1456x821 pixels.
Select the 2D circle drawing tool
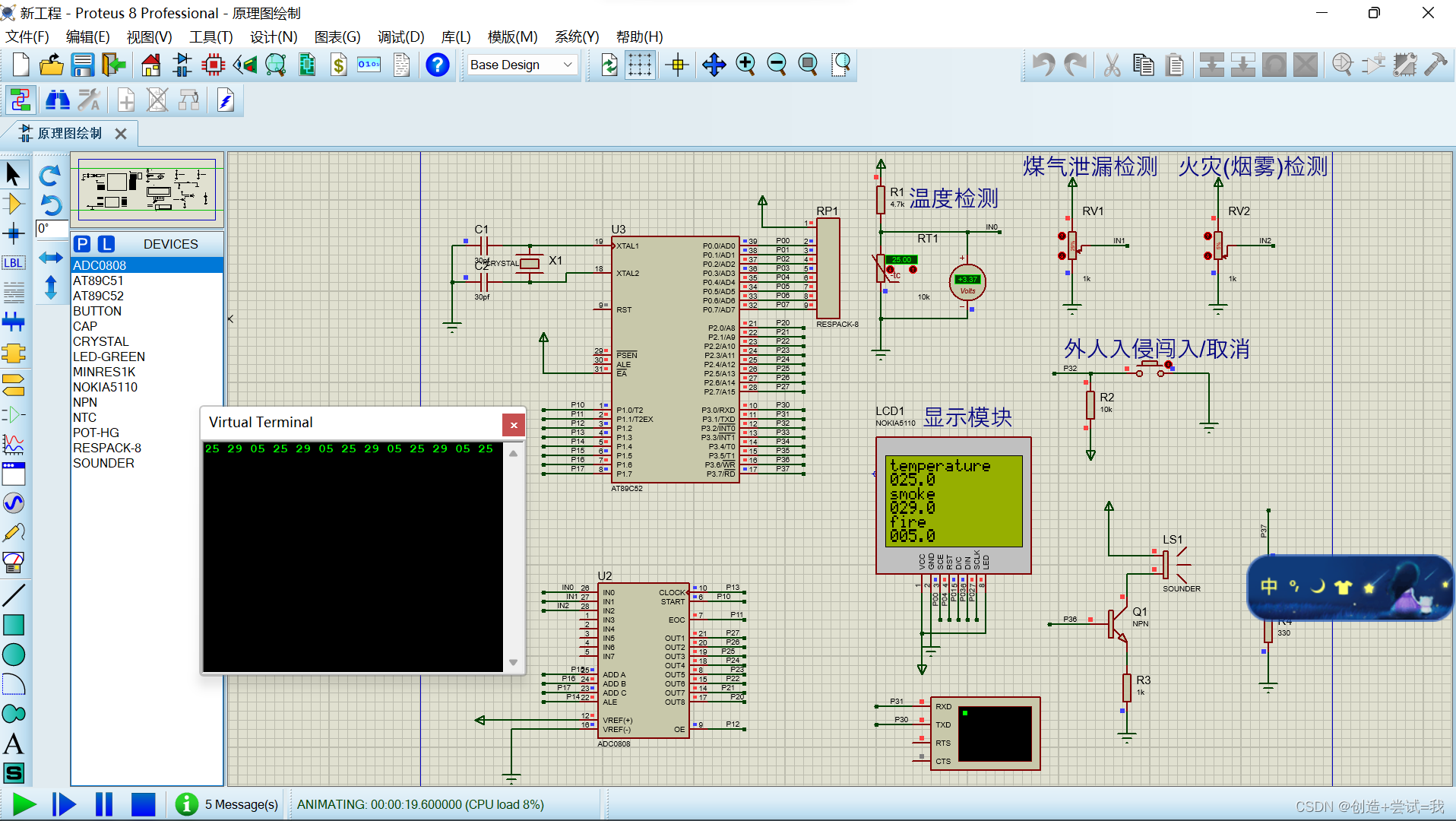14,655
